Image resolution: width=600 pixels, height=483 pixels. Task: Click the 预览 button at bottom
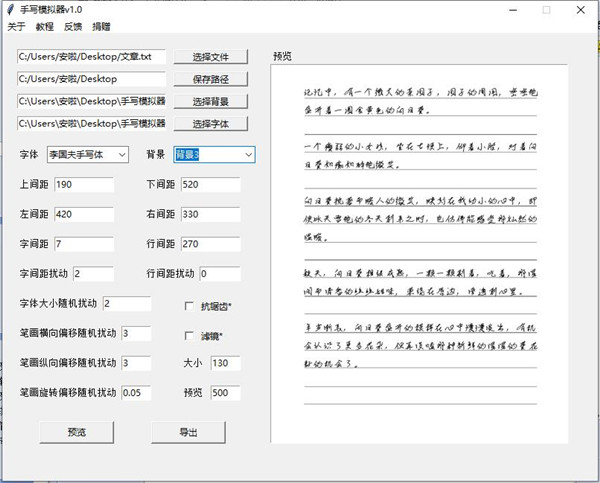(x=76, y=432)
